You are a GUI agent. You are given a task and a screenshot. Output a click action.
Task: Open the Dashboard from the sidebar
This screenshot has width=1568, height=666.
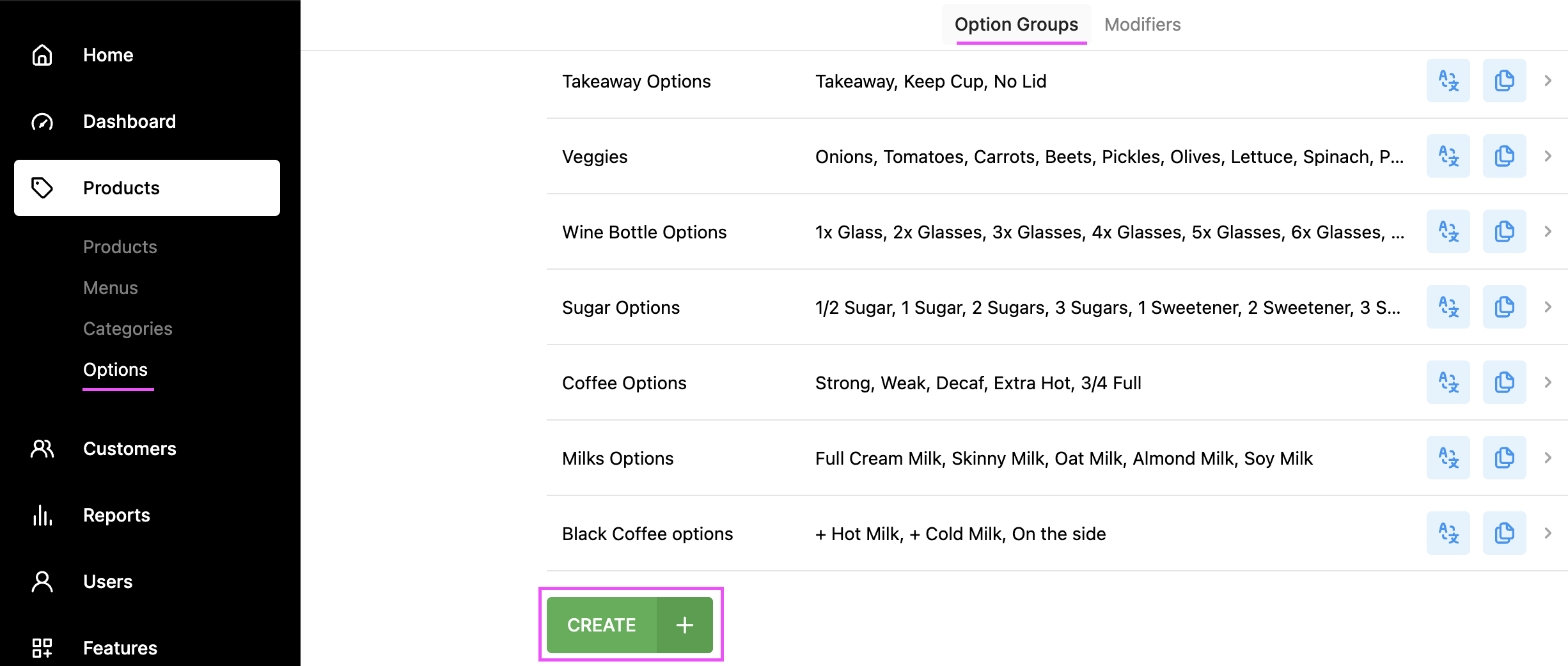42,121
